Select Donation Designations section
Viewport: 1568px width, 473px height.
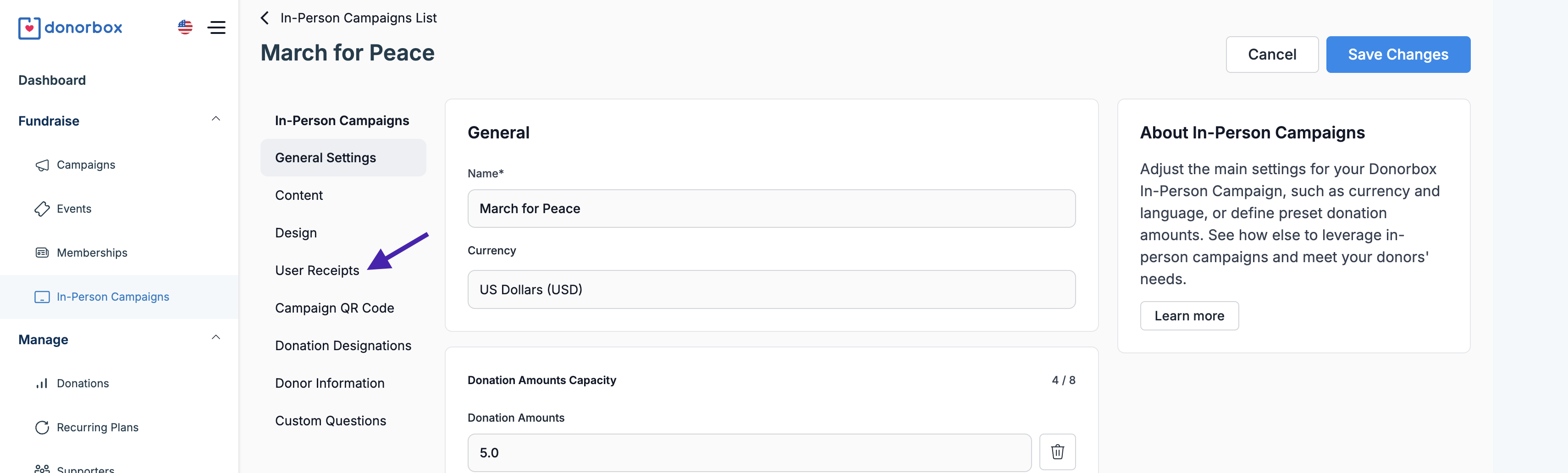click(343, 346)
